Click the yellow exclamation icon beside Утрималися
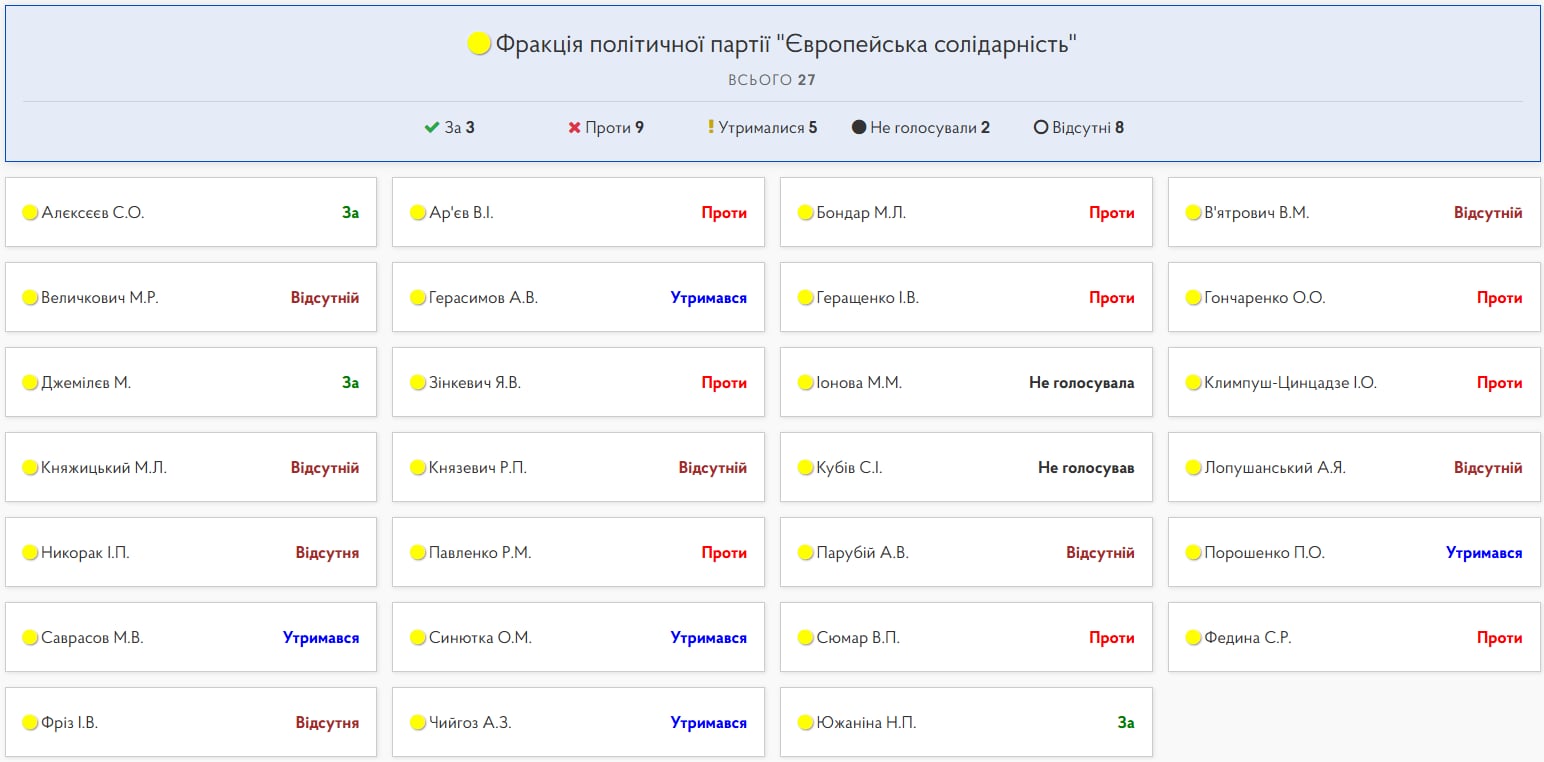The width and height of the screenshot is (1544, 762). (x=711, y=128)
